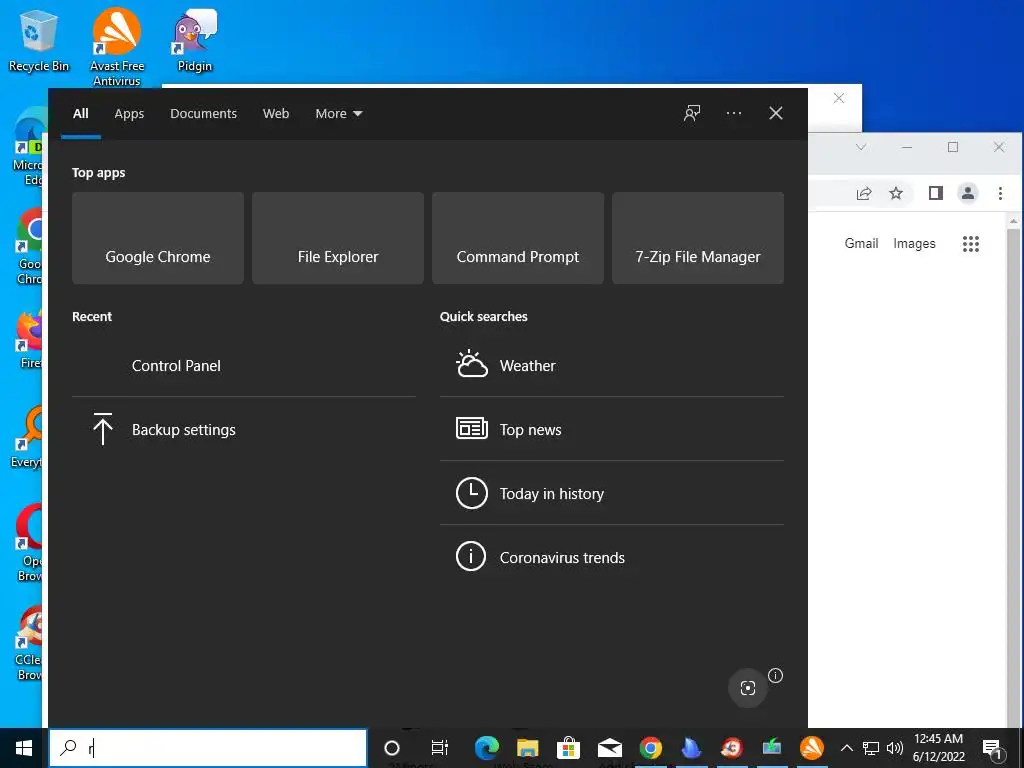Click the search with screenshot icon
The width and height of the screenshot is (1024, 768).
748,688
